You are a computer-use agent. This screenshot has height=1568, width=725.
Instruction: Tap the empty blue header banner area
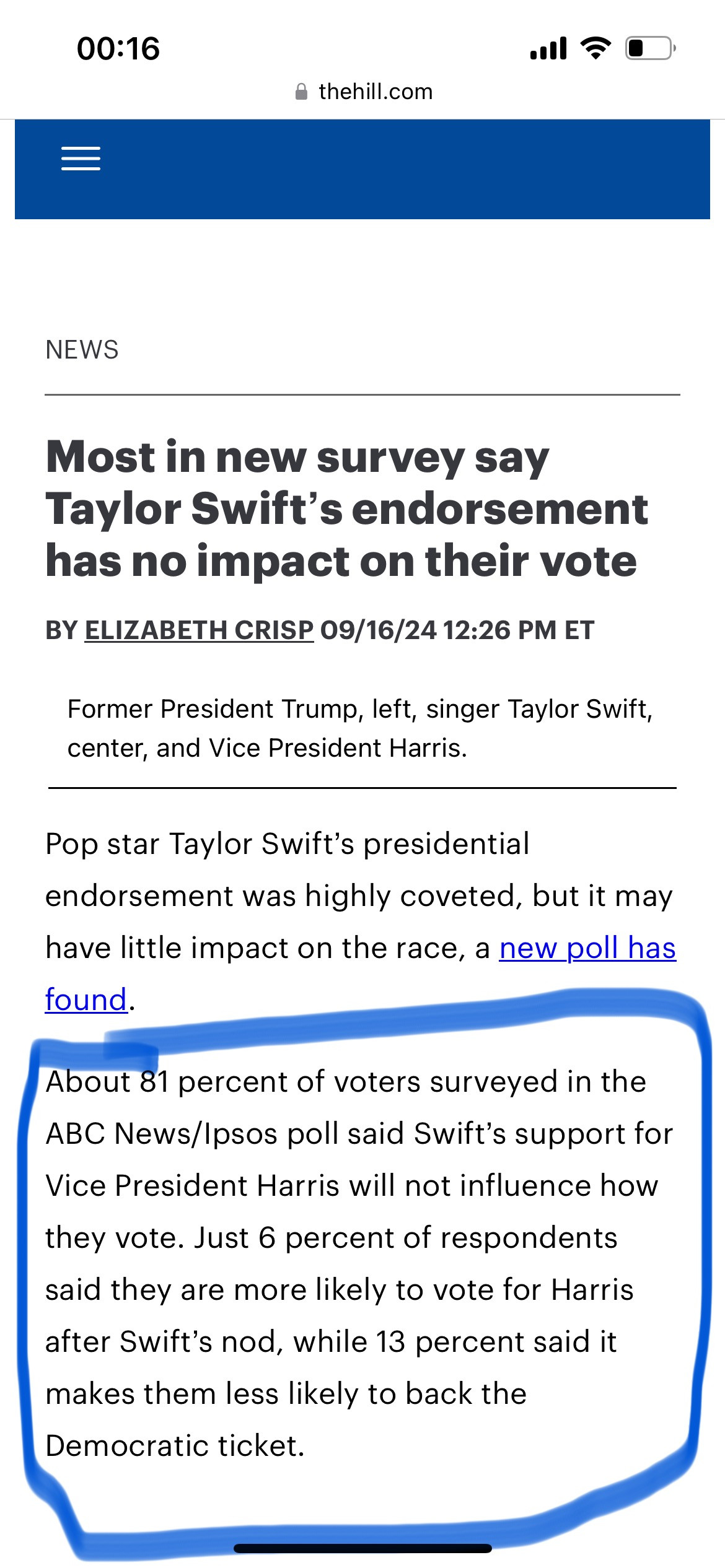tap(403, 168)
